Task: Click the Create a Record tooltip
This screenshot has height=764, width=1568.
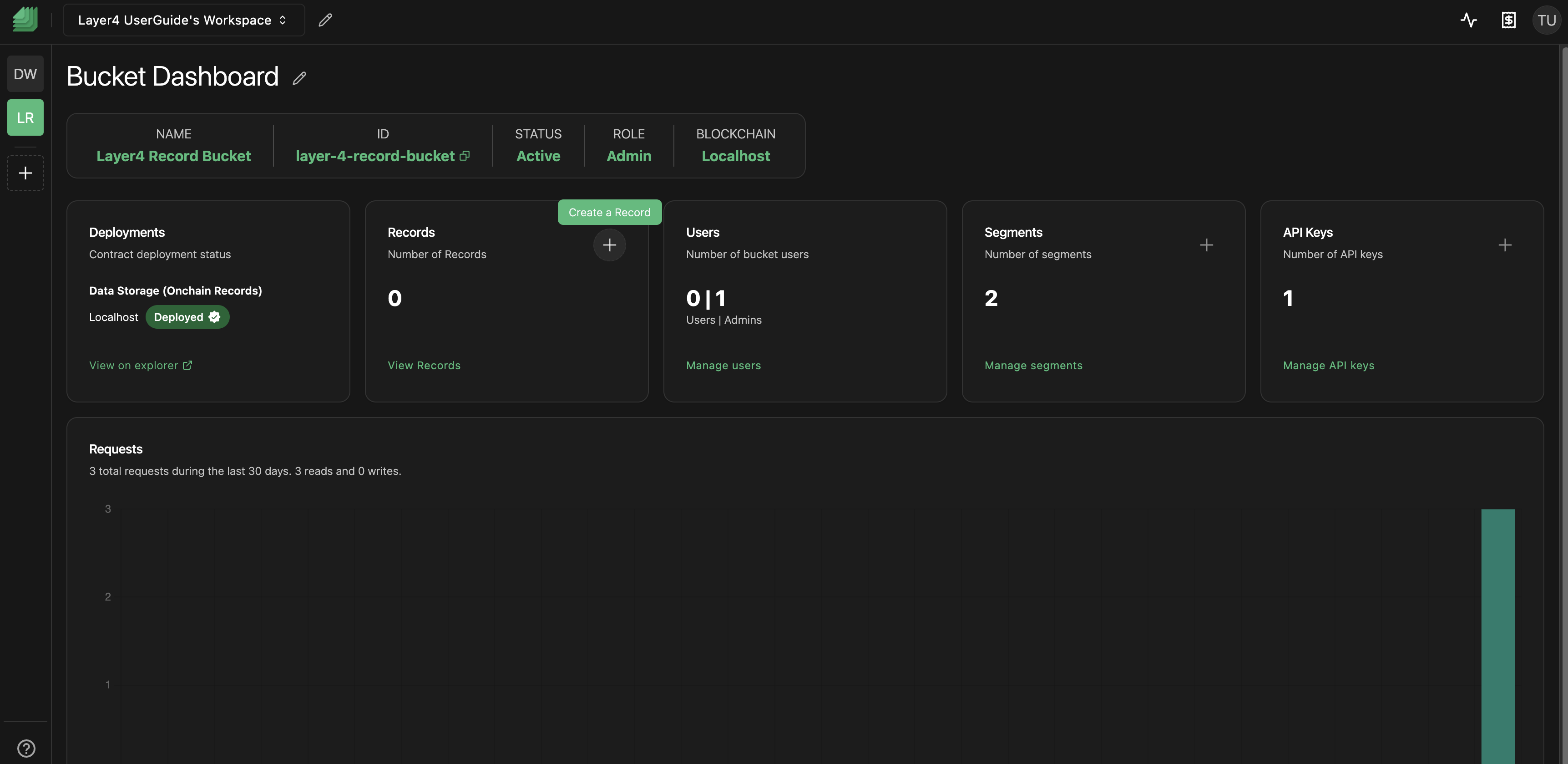Action: (609, 212)
